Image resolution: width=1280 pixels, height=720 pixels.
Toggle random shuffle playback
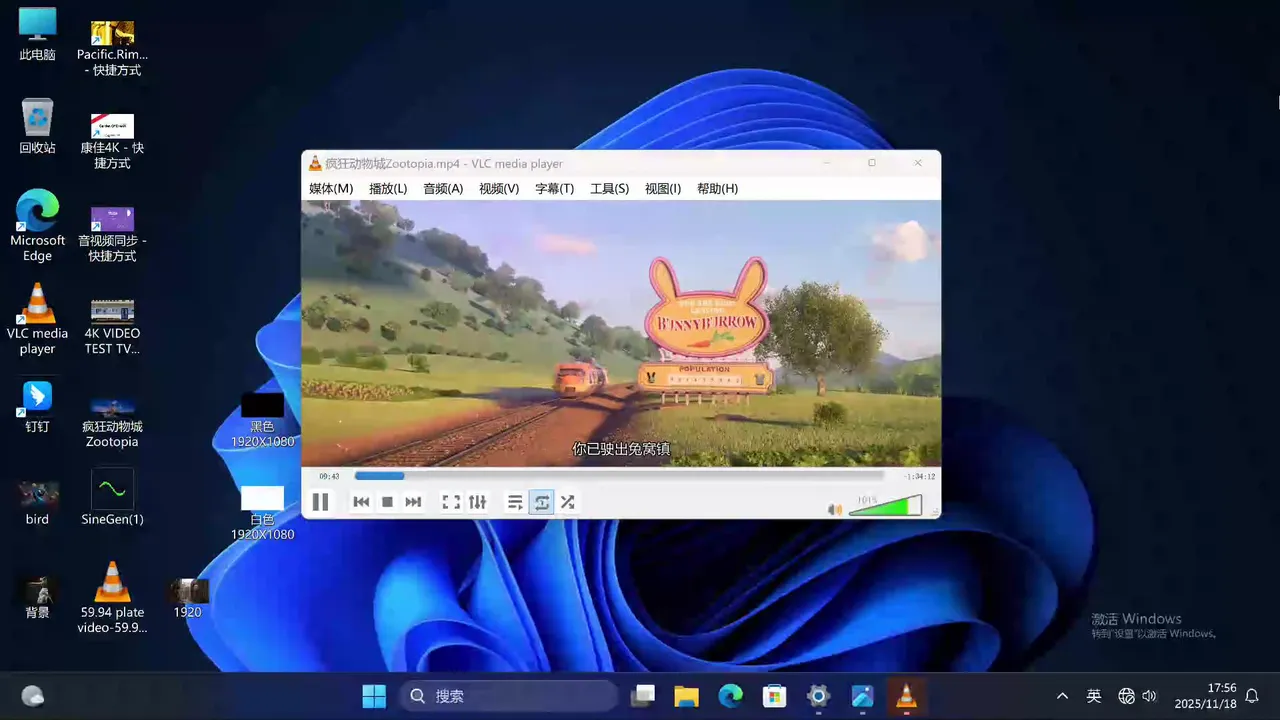click(x=567, y=502)
